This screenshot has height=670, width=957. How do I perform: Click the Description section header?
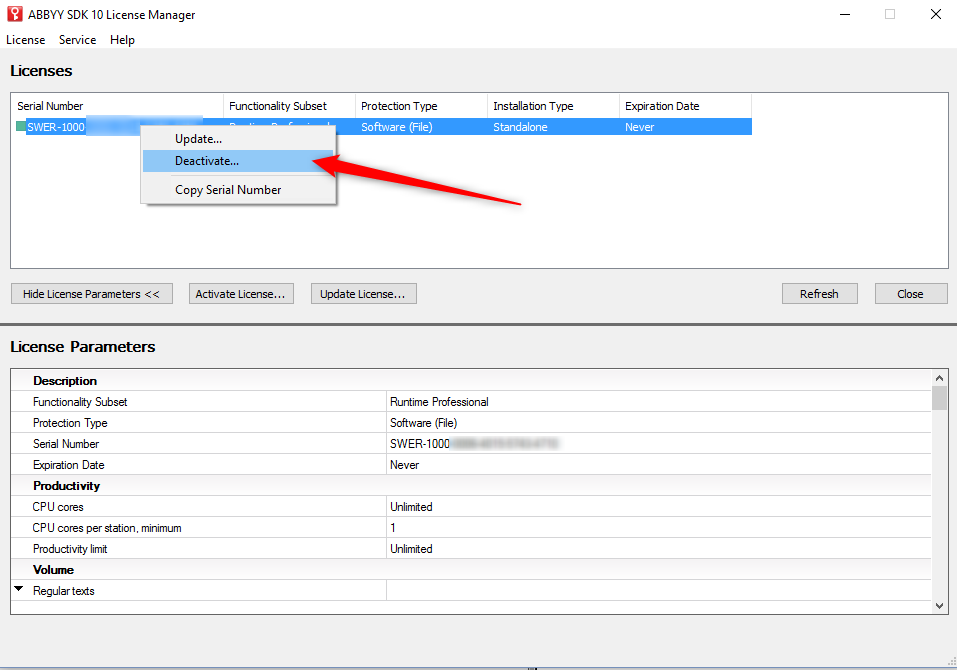coord(65,381)
